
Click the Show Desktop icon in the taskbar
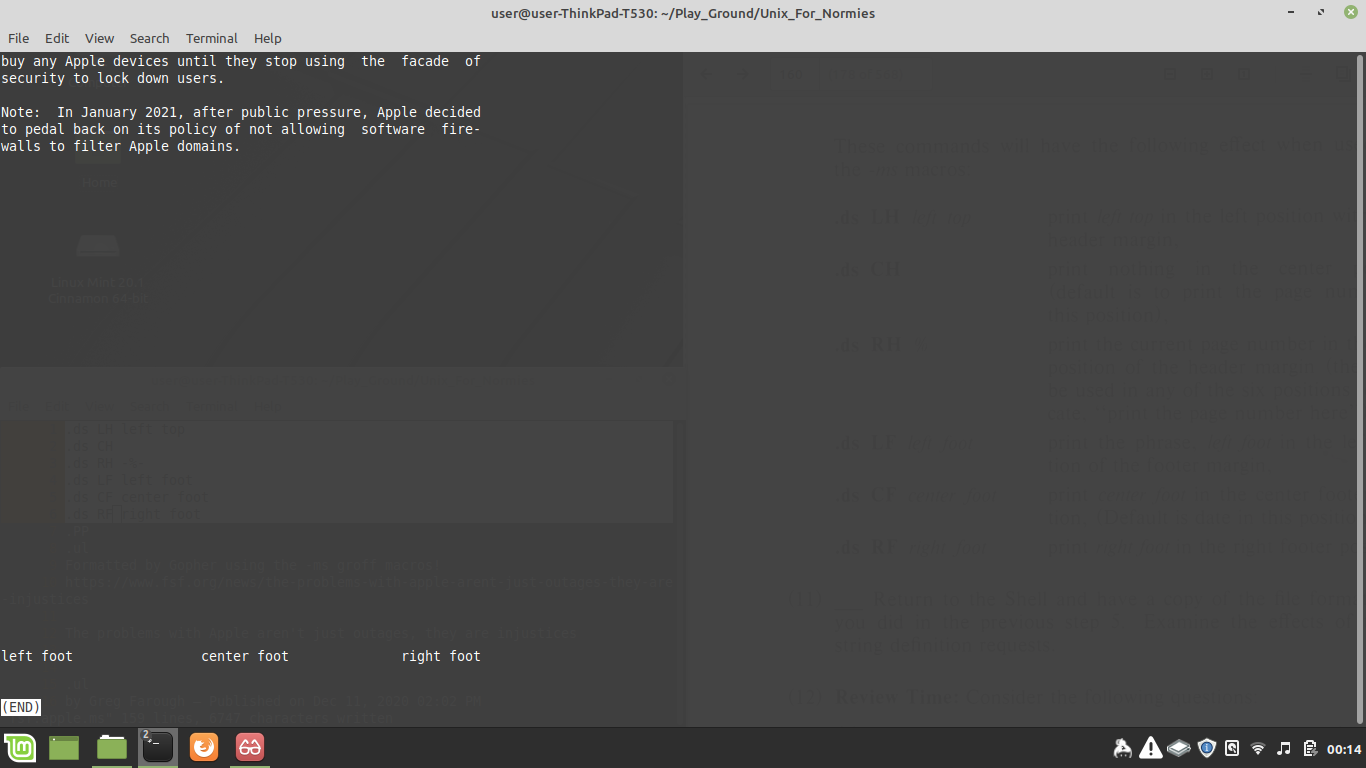tap(64, 747)
